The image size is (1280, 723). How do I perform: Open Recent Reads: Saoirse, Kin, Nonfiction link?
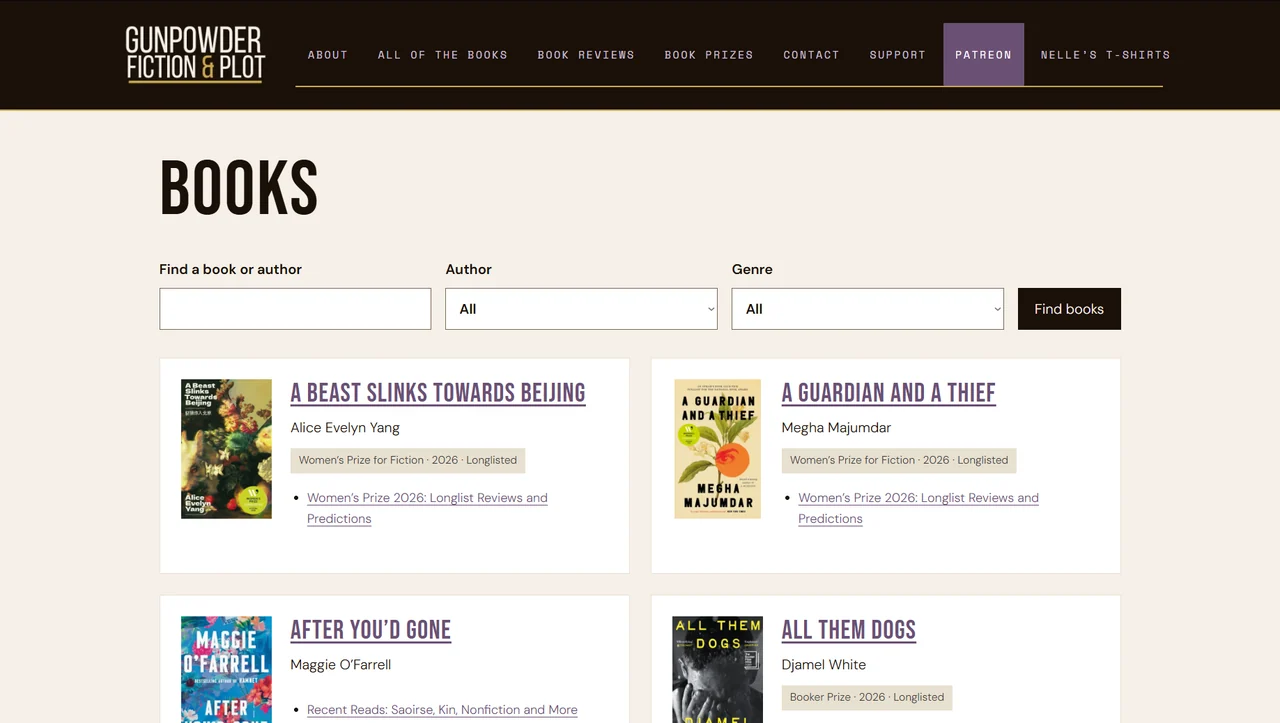tap(442, 710)
